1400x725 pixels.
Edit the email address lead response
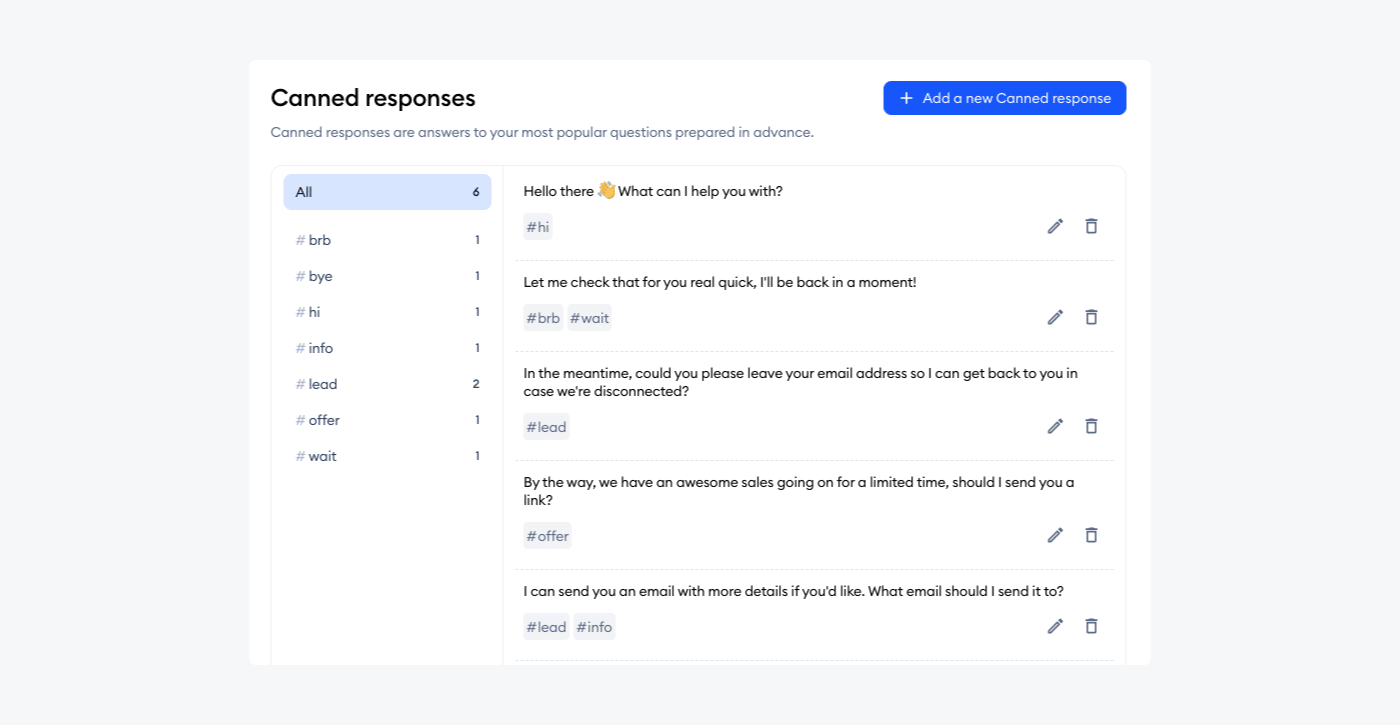pos(1055,426)
